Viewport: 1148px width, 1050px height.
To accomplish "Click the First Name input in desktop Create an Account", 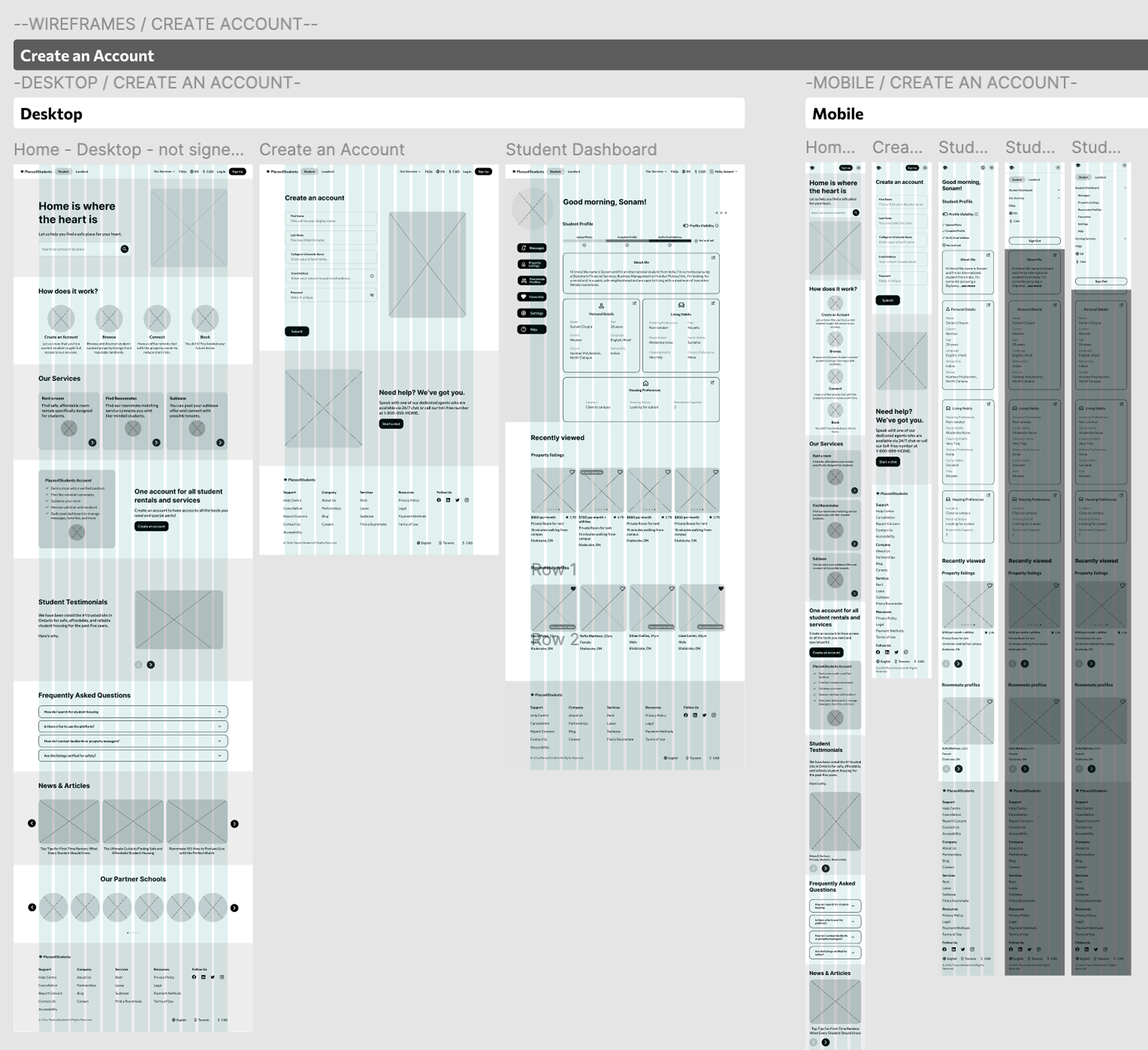I will tap(331, 219).
